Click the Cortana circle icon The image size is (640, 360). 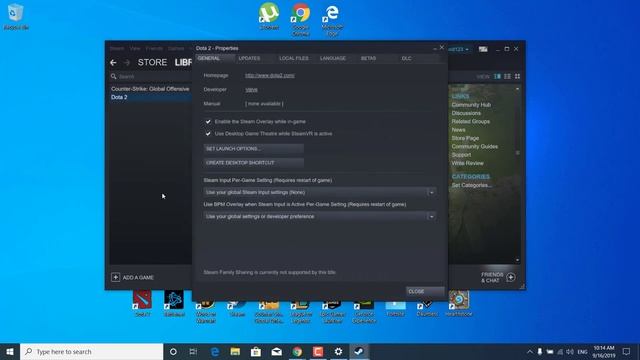point(173,351)
